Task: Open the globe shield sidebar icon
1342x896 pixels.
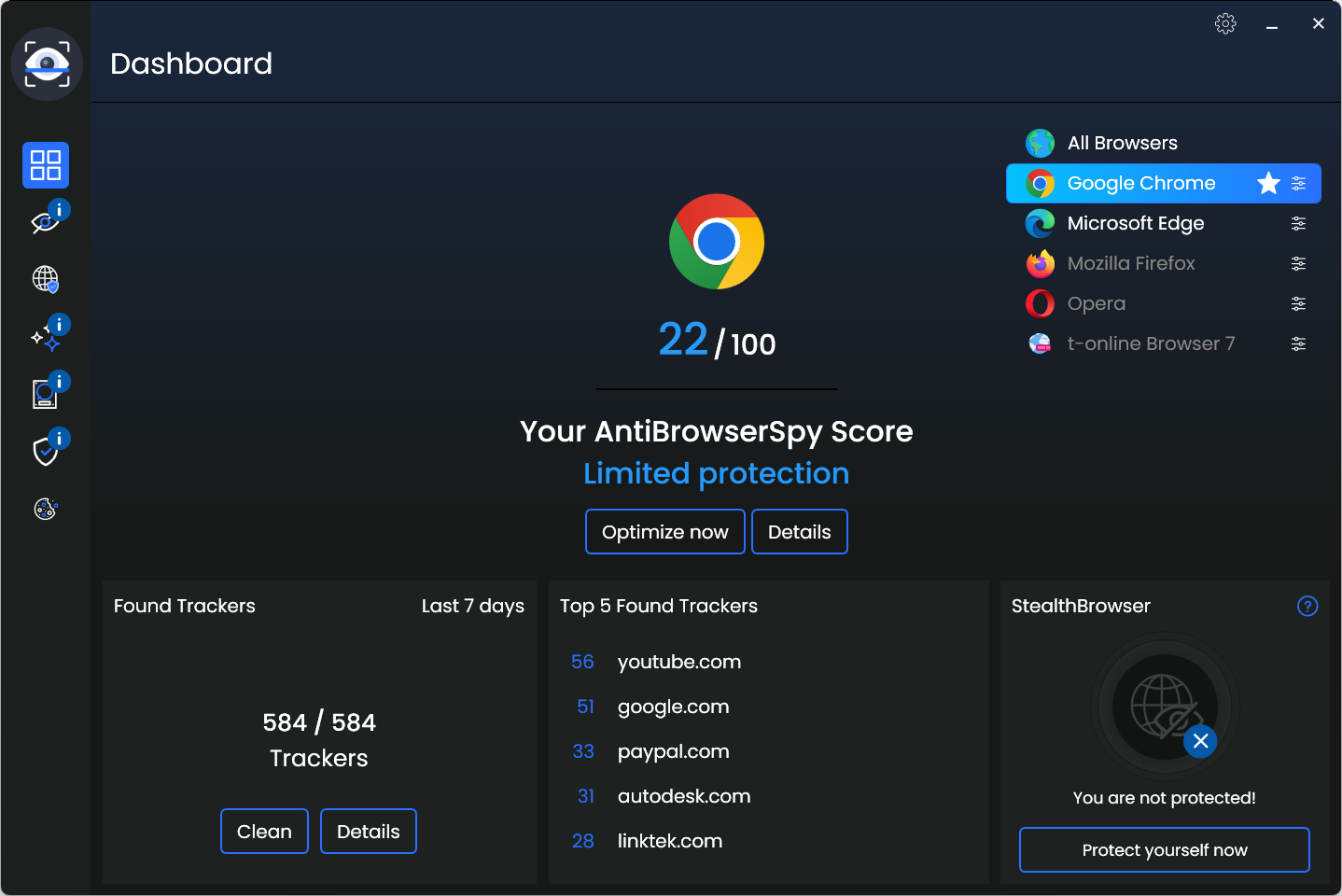Action: pos(46,279)
